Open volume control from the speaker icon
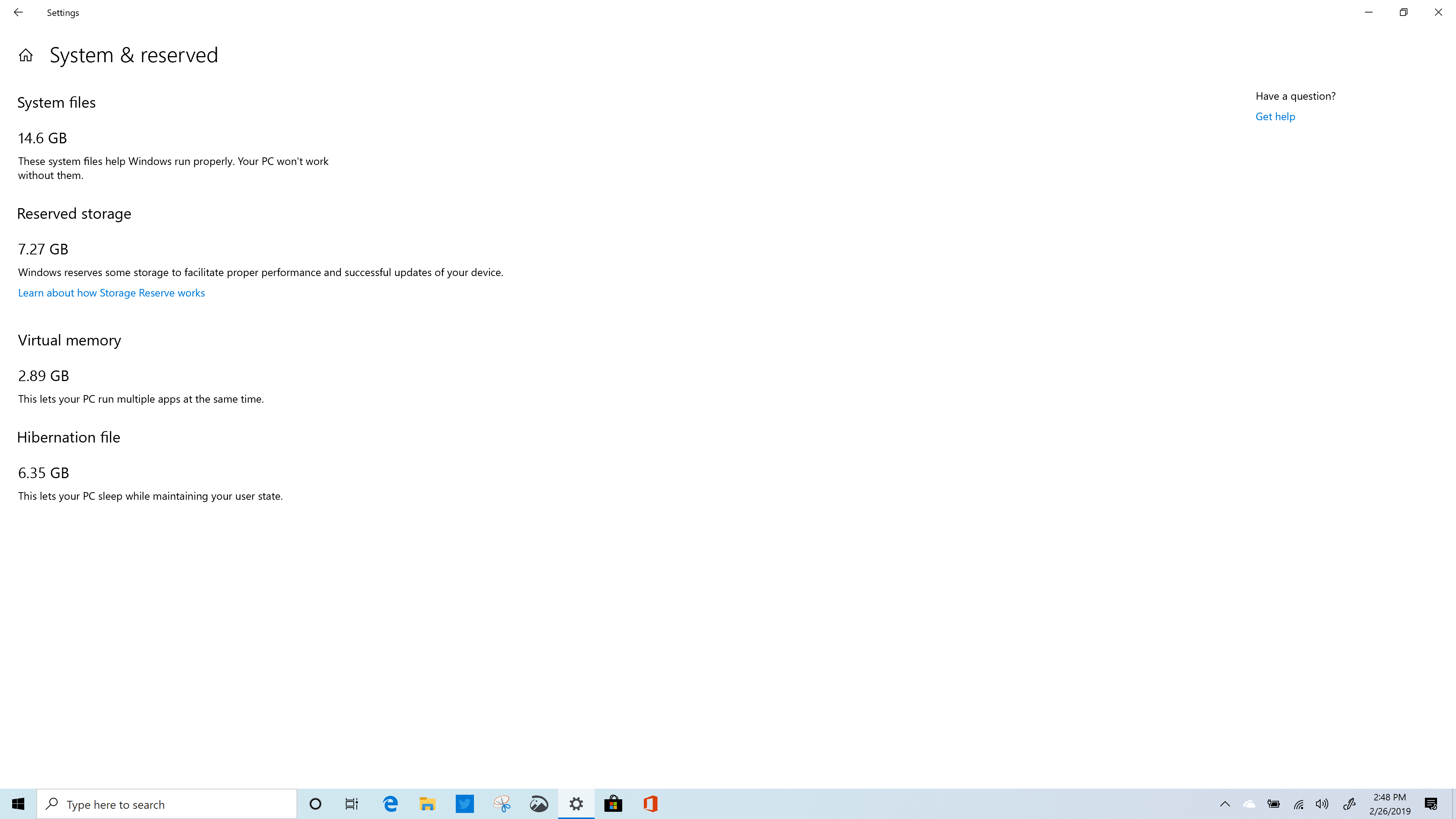1456x819 pixels. tap(1322, 804)
